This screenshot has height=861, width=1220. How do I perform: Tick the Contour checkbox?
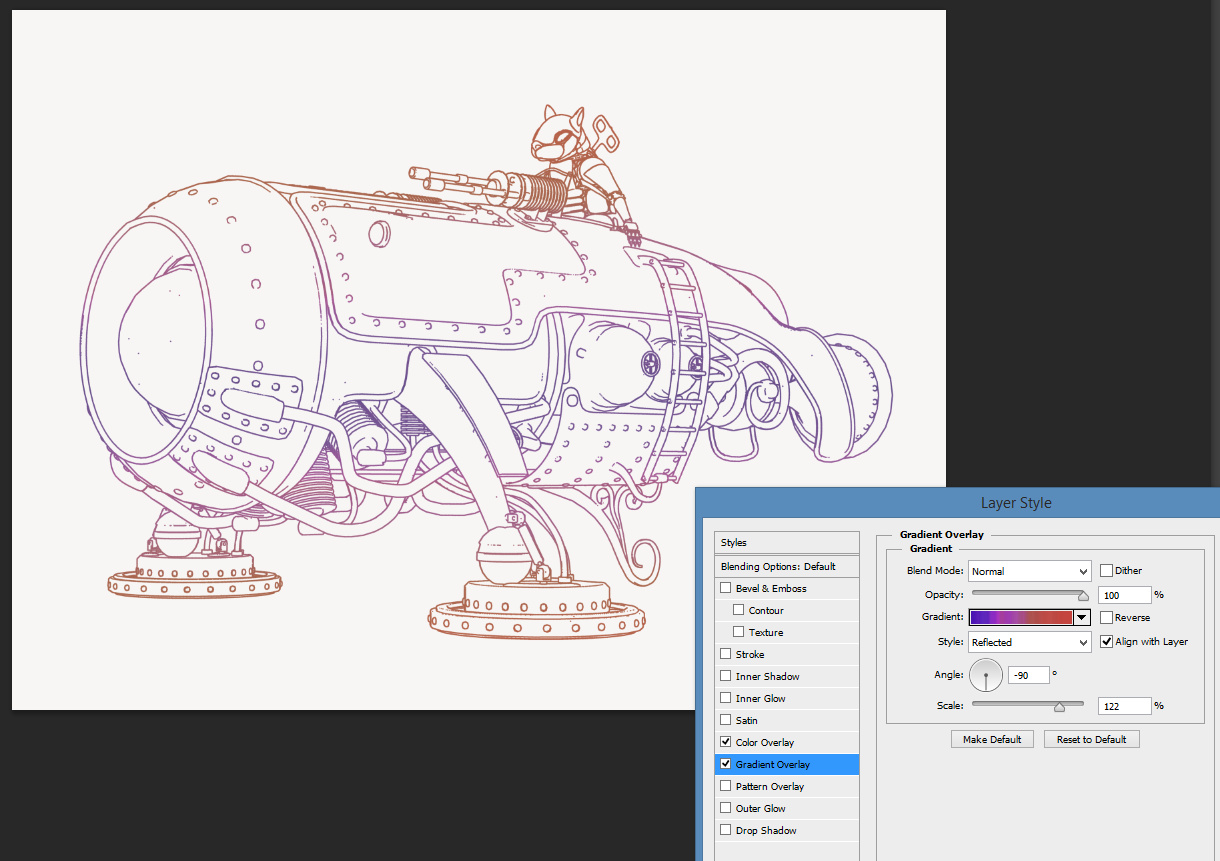(739, 611)
